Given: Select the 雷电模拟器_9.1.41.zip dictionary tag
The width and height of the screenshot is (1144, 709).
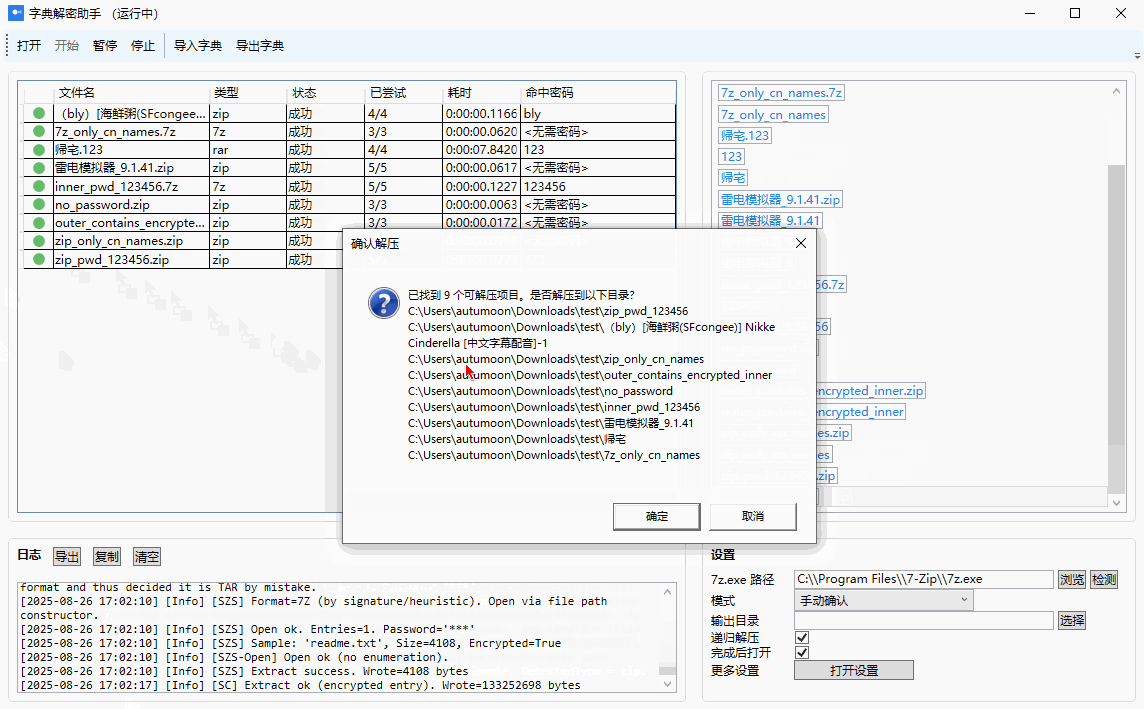Looking at the screenshot, I should coord(781,199).
